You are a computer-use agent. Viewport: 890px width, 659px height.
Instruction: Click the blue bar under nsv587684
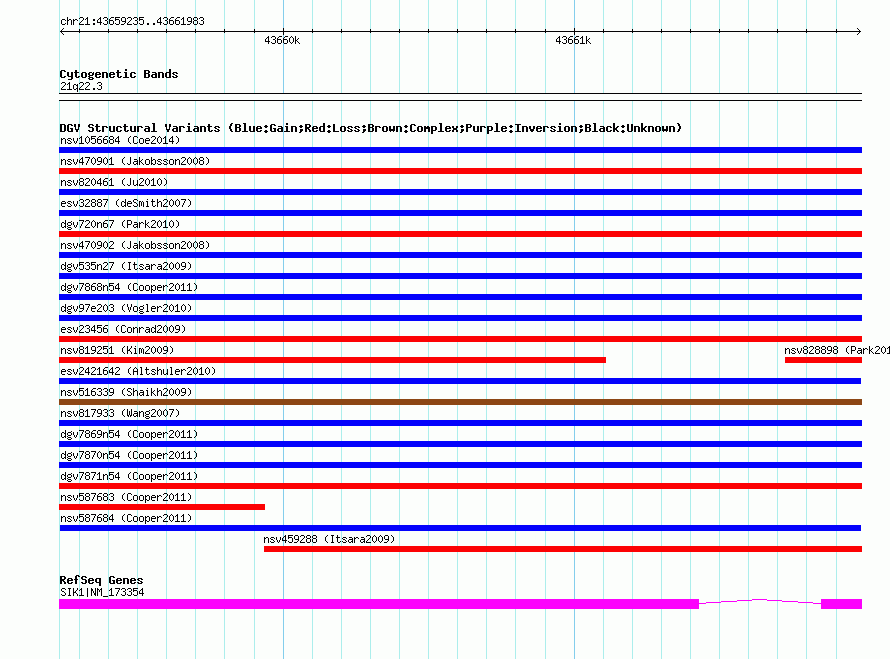tap(460, 528)
